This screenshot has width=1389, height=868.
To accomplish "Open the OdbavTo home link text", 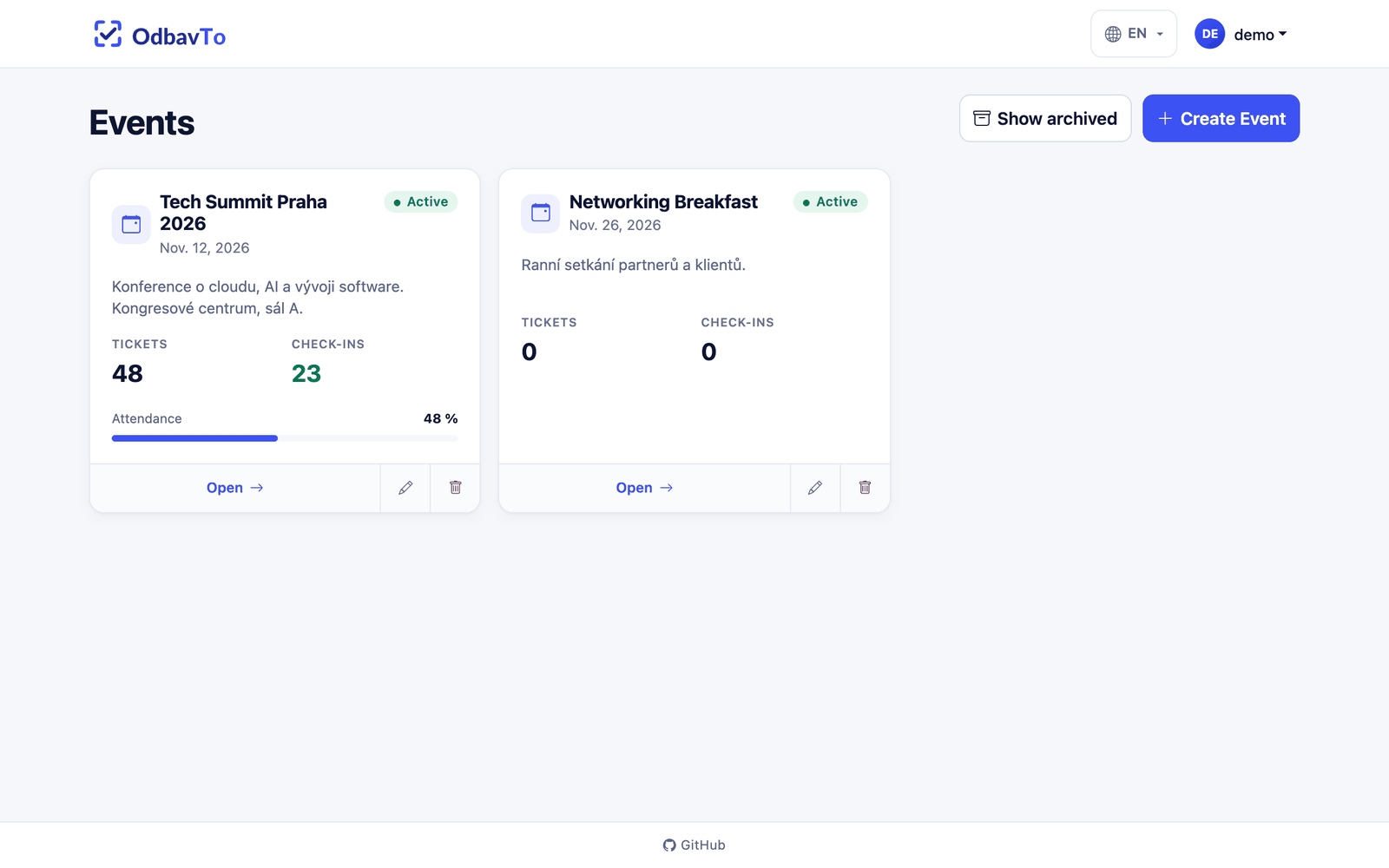I will click(x=179, y=36).
